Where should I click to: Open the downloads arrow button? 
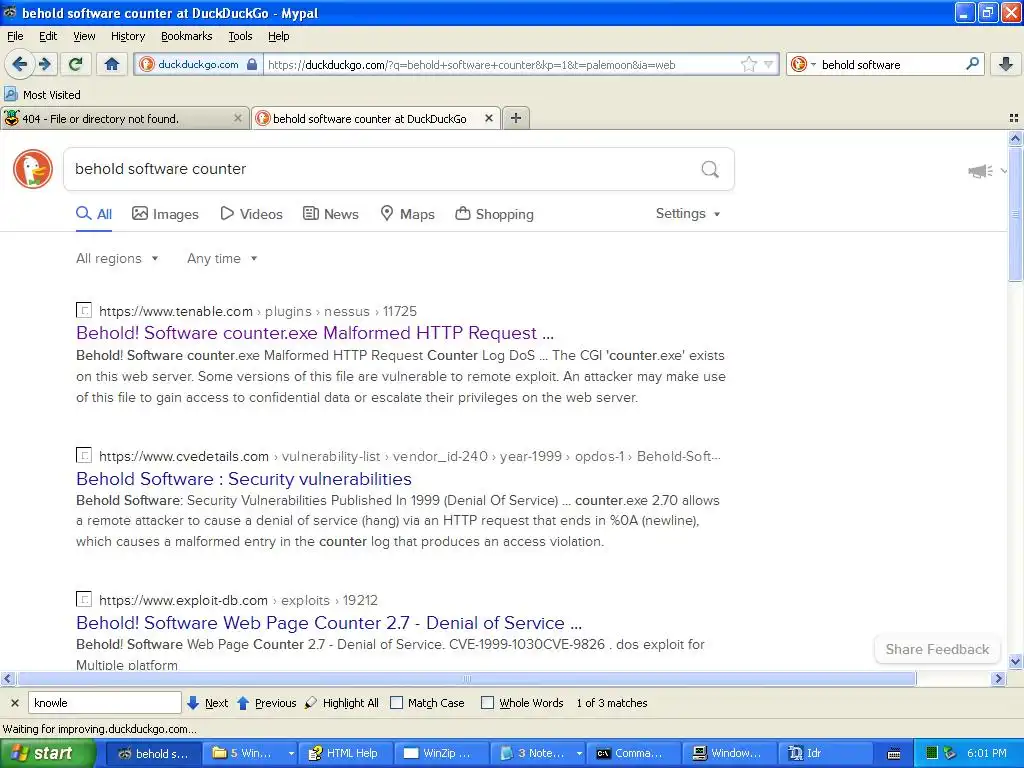click(1006, 64)
